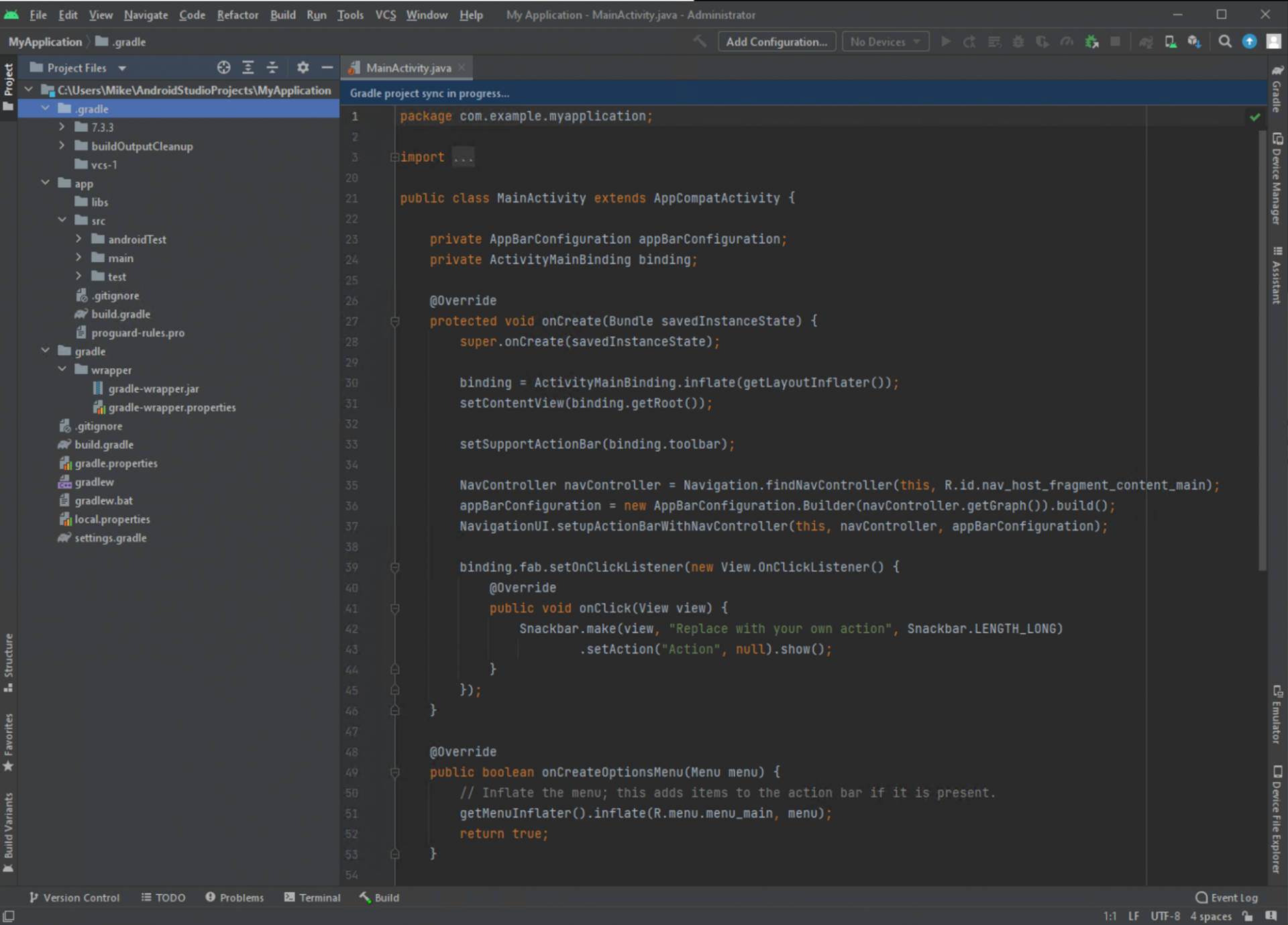The height and width of the screenshot is (925, 1288).
Task: Open the No Devices dropdown
Action: (x=885, y=42)
